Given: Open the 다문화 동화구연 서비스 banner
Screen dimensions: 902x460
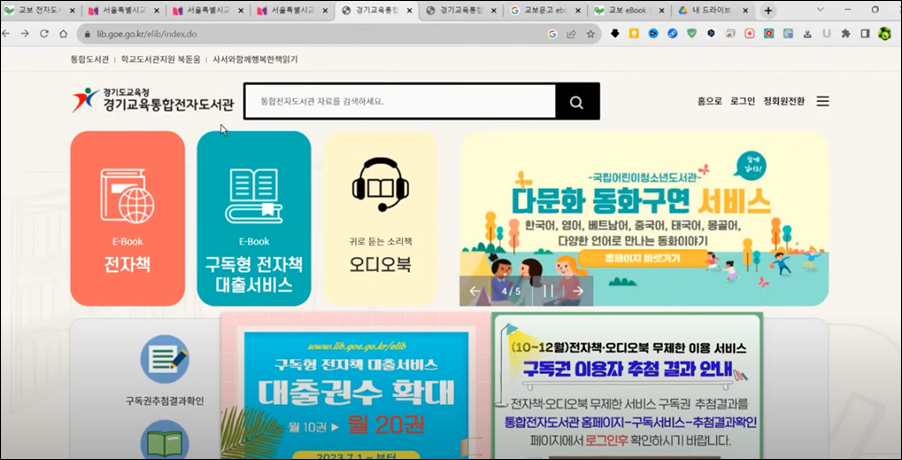Looking at the screenshot, I should click(644, 218).
